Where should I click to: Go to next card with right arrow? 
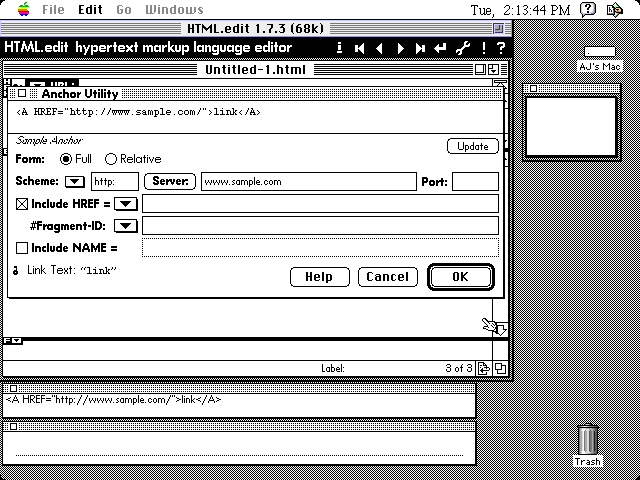pos(401,48)
